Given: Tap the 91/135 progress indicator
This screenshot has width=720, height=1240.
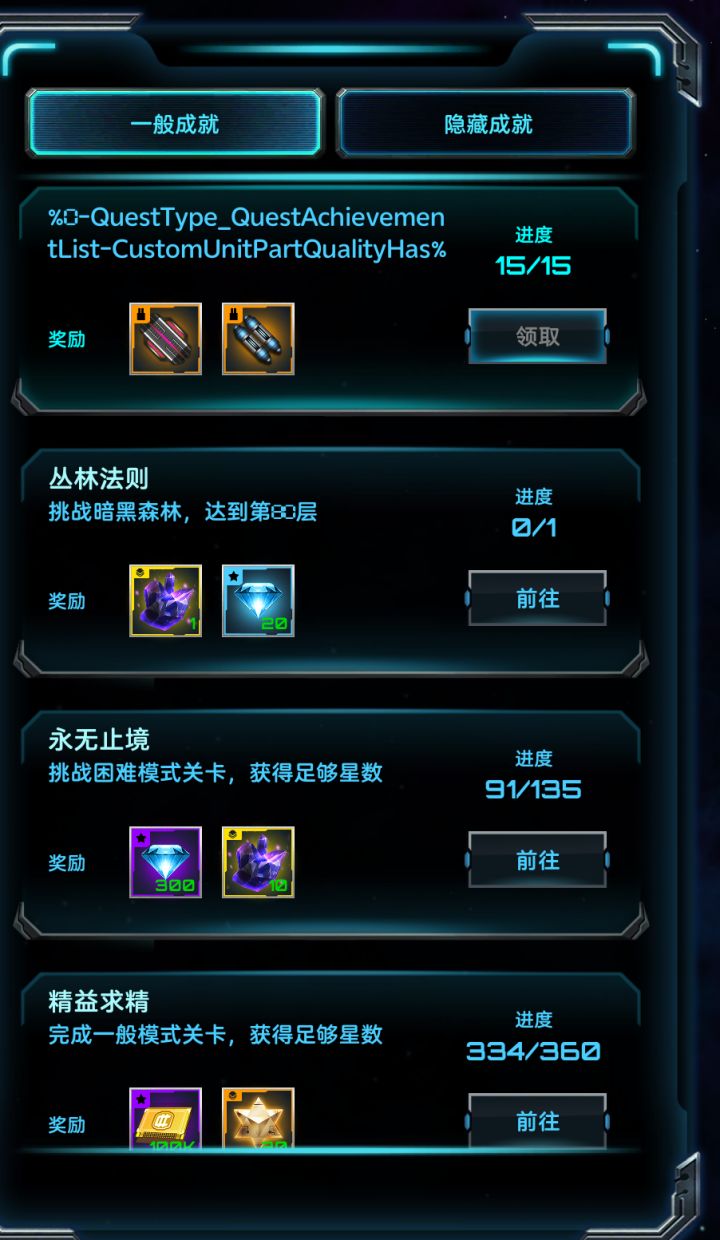Looking at the screenshot, I should click(533, 789).
